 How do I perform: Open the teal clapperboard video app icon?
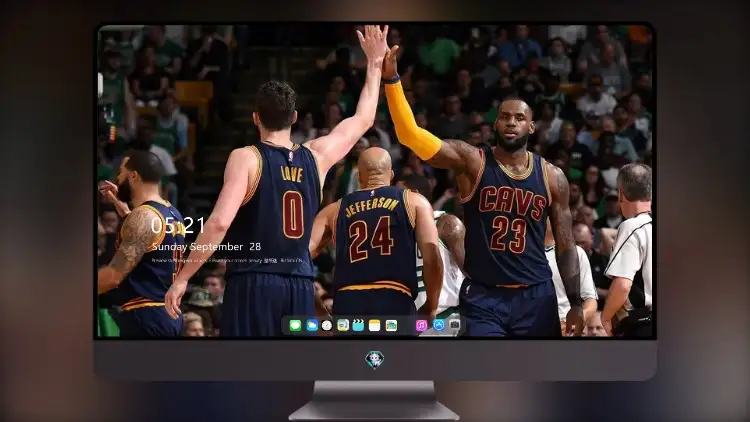coord(358,326)
